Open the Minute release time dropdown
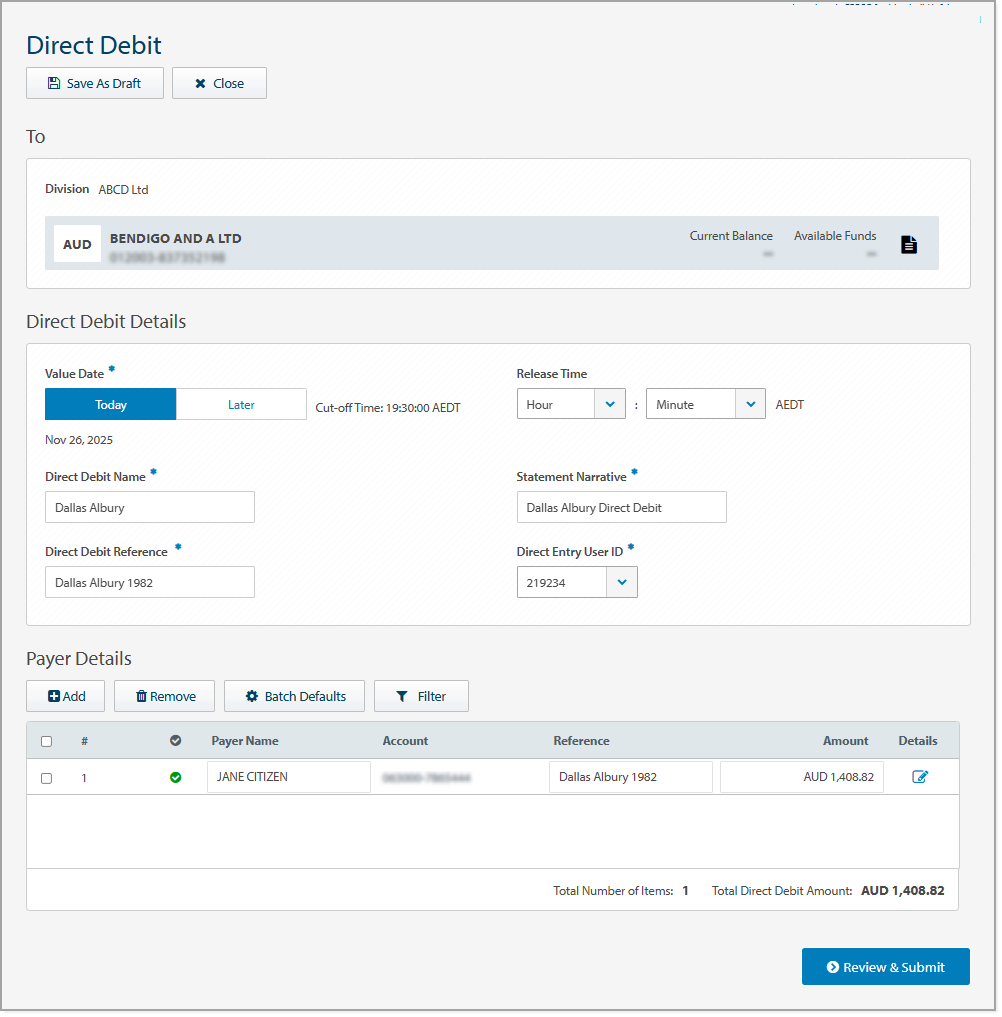Image resolution: width=1002 pixels, height=1017 pixels. (750, 403)
